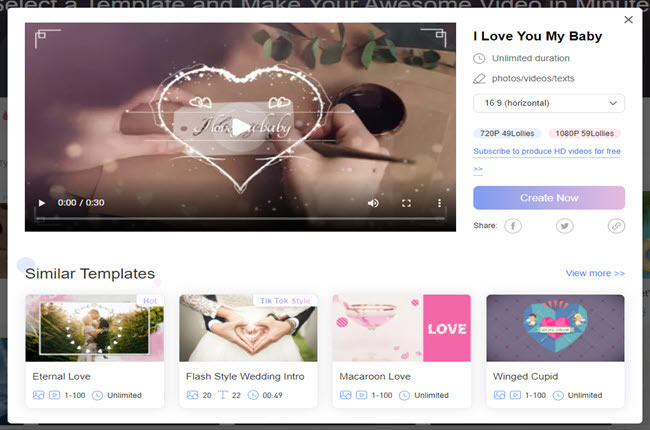Close the template preview dialog
The height and width of the screenshot is (430, 650).
[x=628, y=19]
